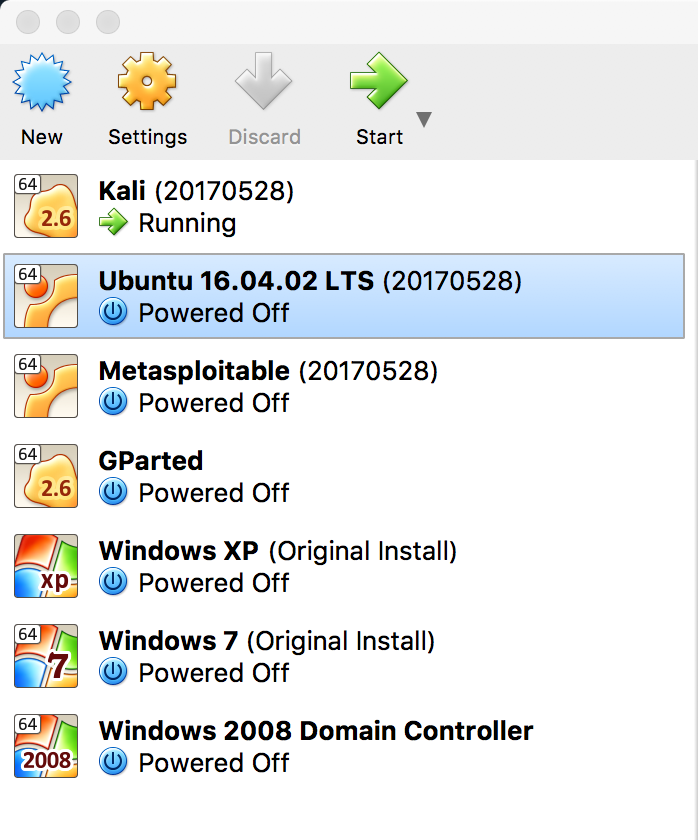Click Kali's green Running status arrow
The width and height of the screenshot is (698, 840).
[113, 222]
